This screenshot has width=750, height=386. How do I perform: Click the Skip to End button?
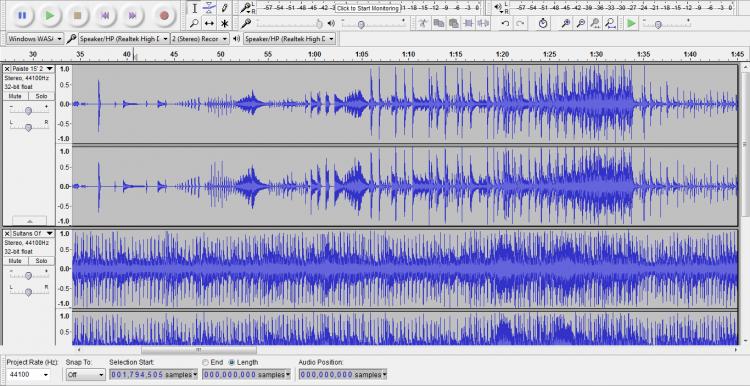(x=132, y=15)
